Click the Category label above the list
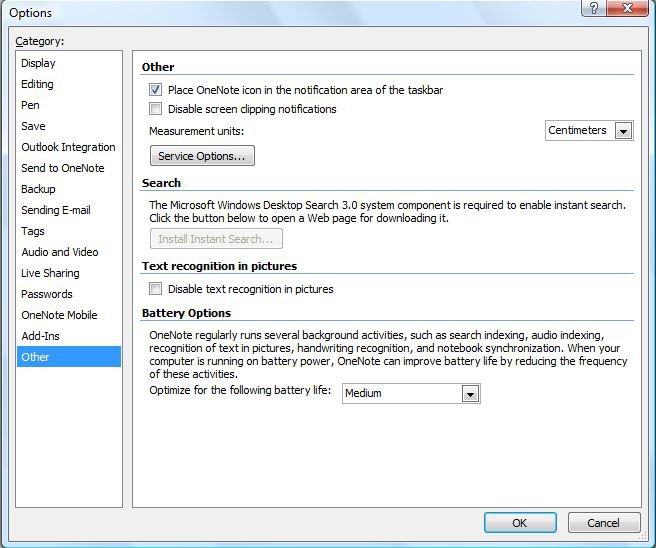 [40, 41]
